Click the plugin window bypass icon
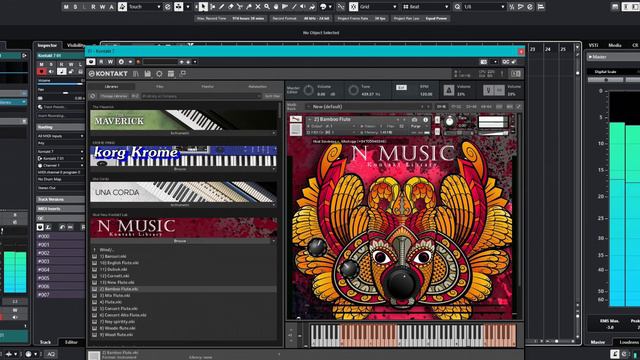Screen dimensions: 640x360 pos(91,62)
